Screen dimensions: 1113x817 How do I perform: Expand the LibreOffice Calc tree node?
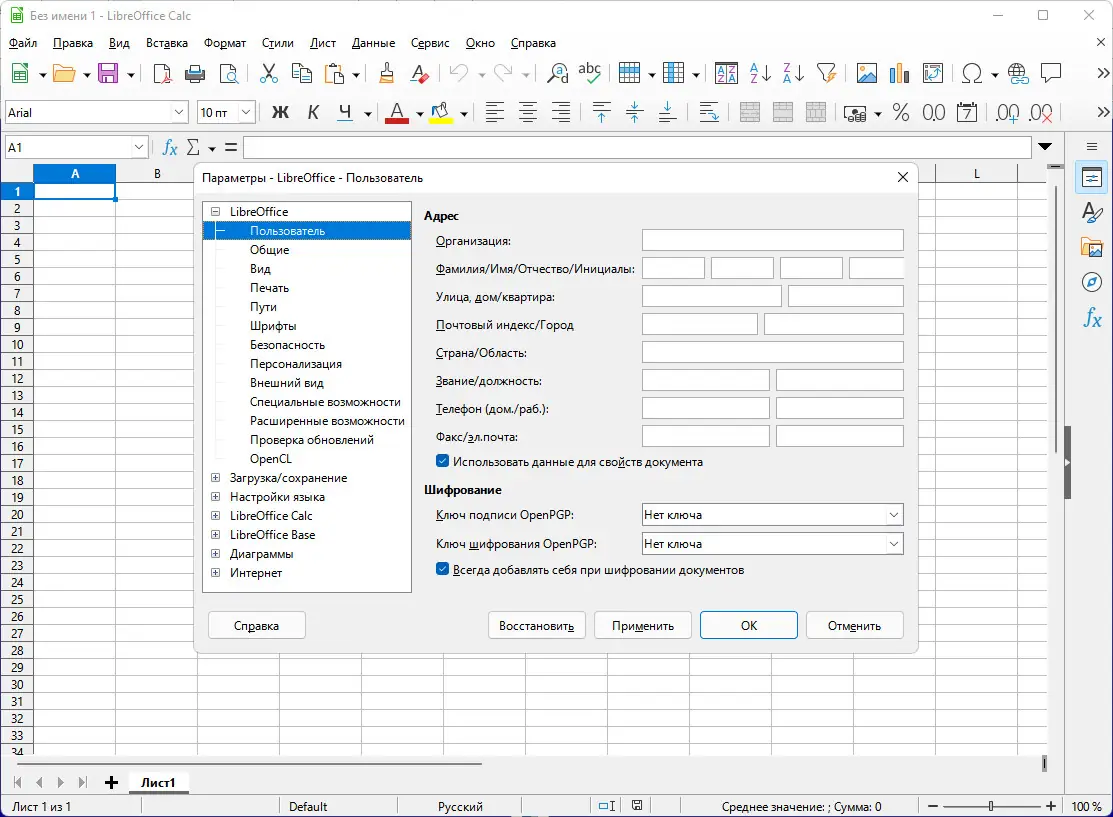coord(216,516)
